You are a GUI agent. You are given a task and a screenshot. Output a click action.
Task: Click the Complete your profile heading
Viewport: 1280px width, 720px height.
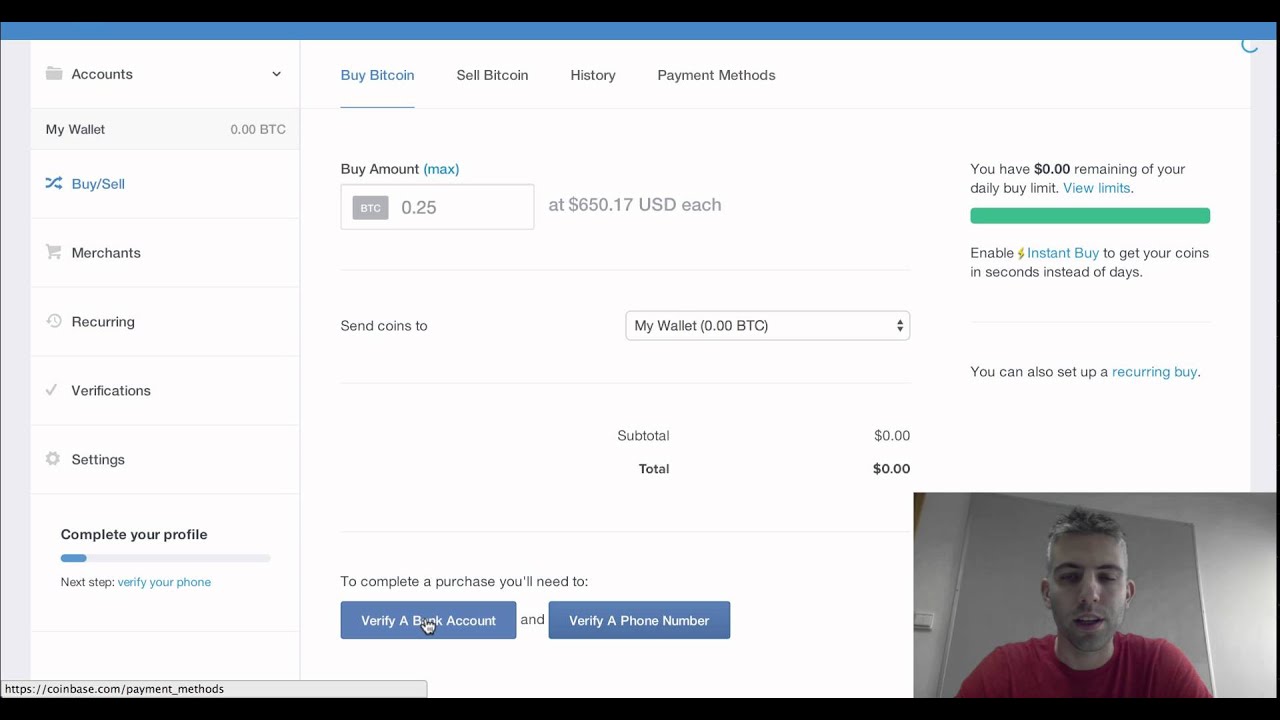click(134, 534)
